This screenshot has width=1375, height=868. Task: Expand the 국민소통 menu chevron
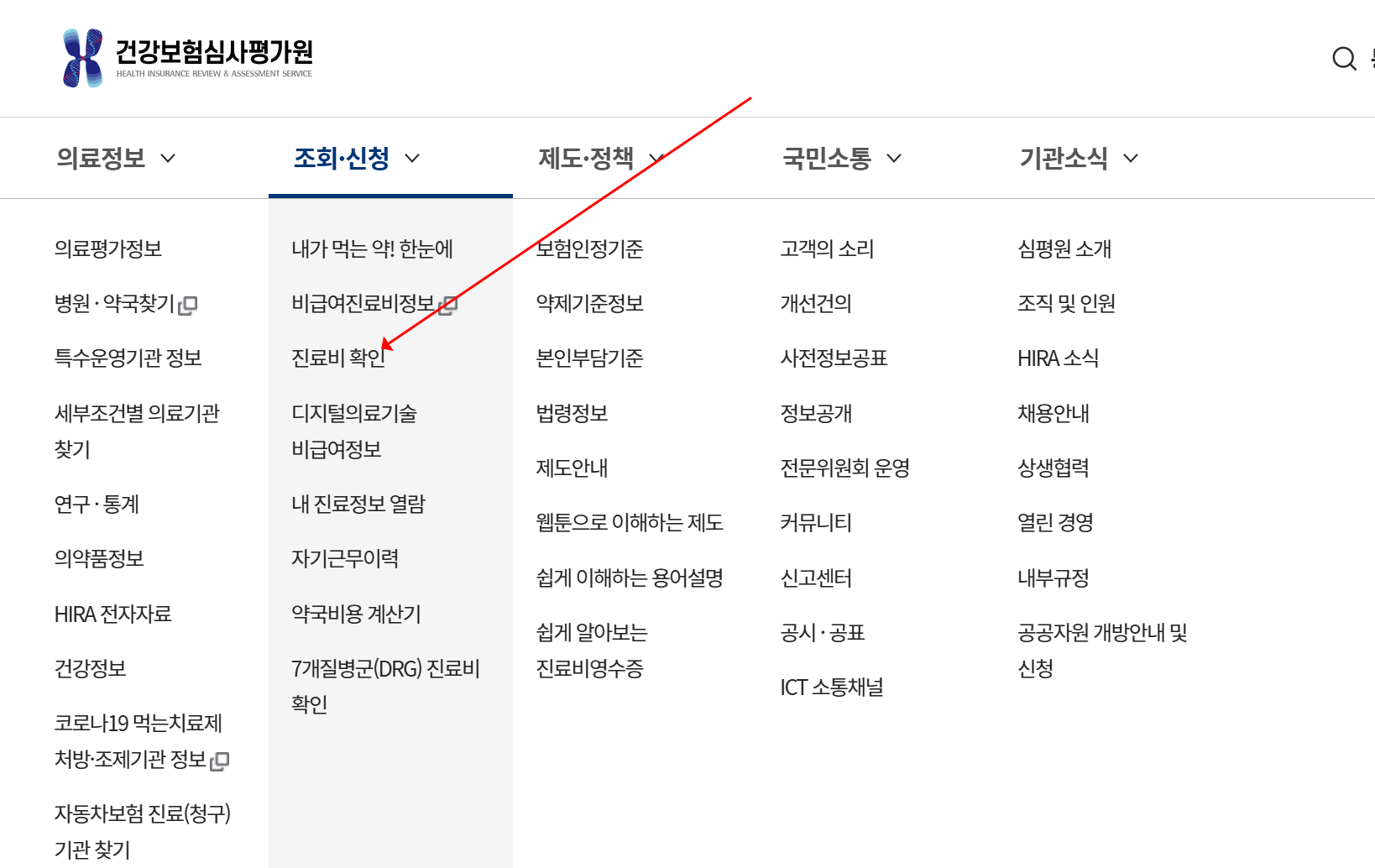[x=894, y=159]
